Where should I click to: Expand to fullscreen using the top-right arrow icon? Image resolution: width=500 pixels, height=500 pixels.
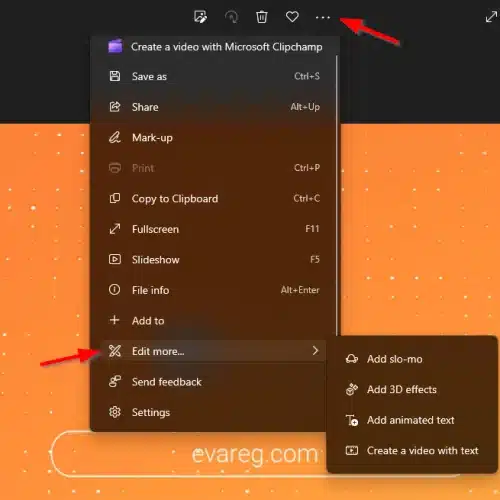pyautogui.click(x=491, y=17)
